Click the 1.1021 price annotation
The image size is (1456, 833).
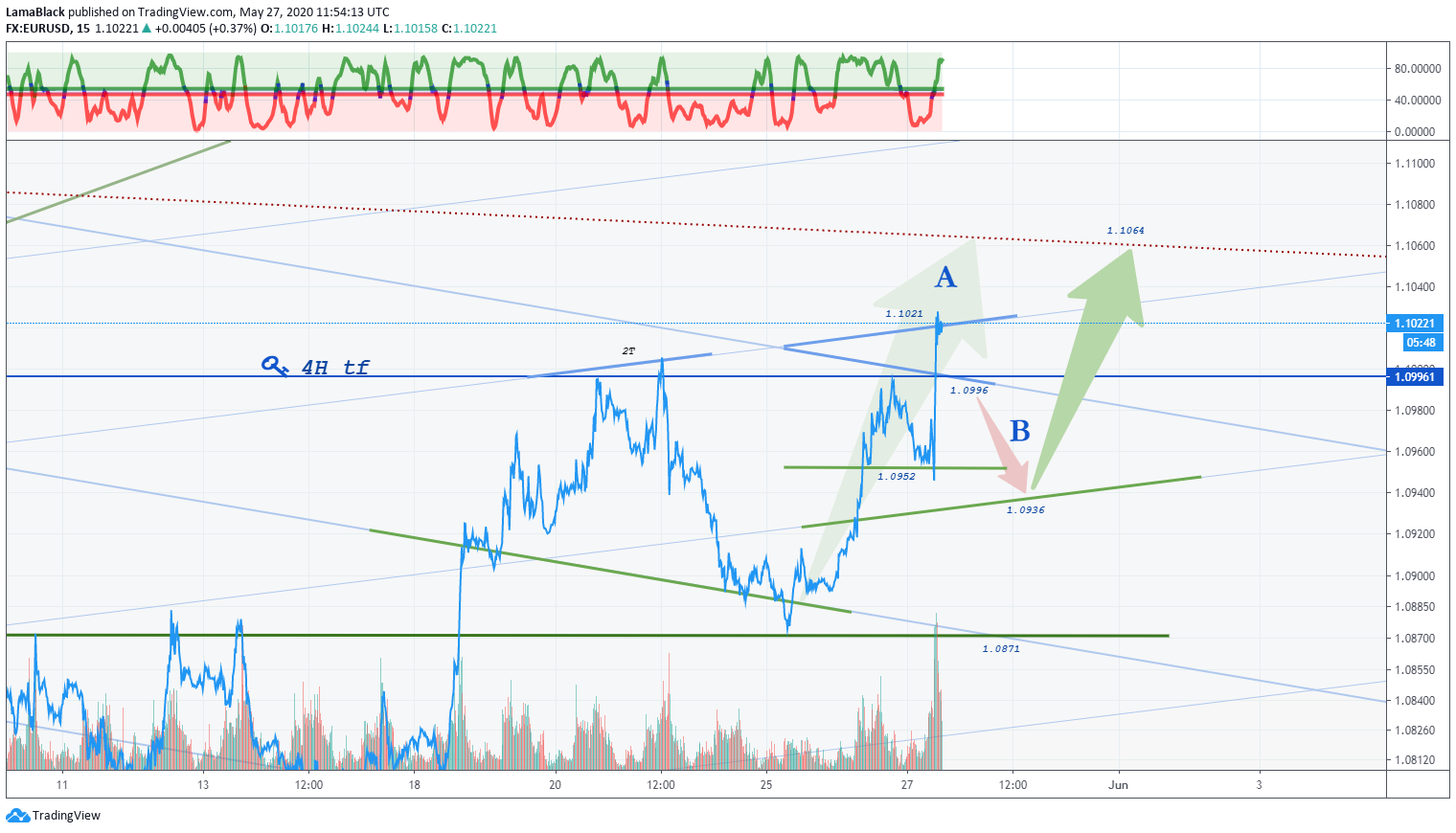[x=904, y=314]
